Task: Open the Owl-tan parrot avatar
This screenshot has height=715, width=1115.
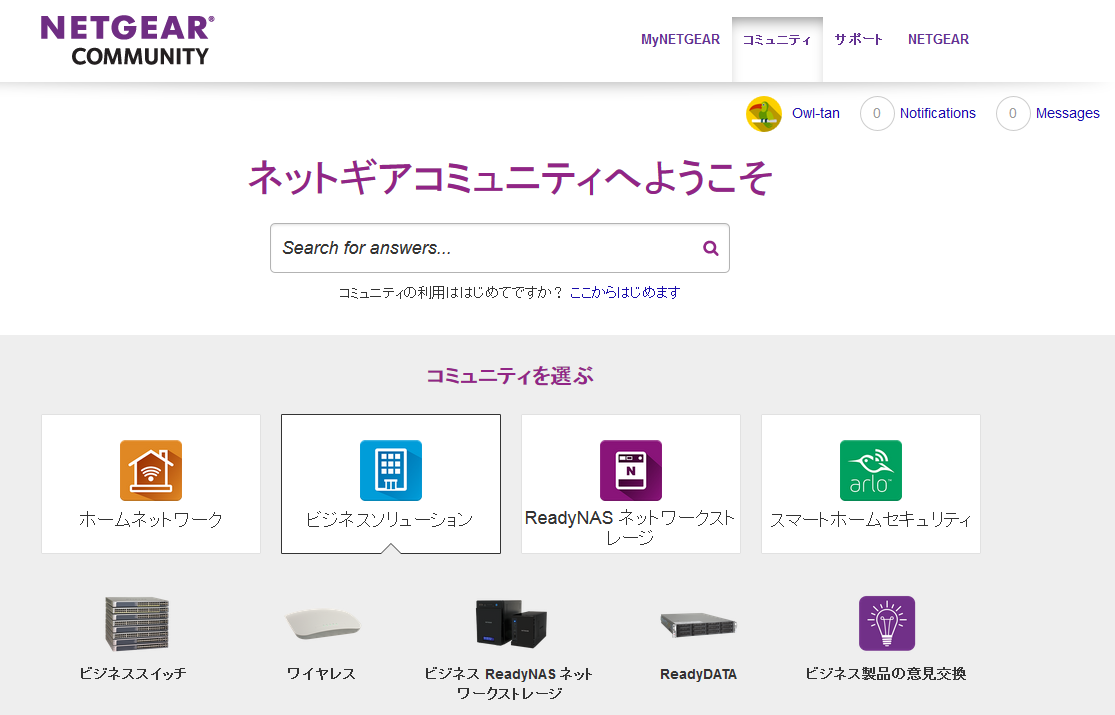Action: coord(764,114)
